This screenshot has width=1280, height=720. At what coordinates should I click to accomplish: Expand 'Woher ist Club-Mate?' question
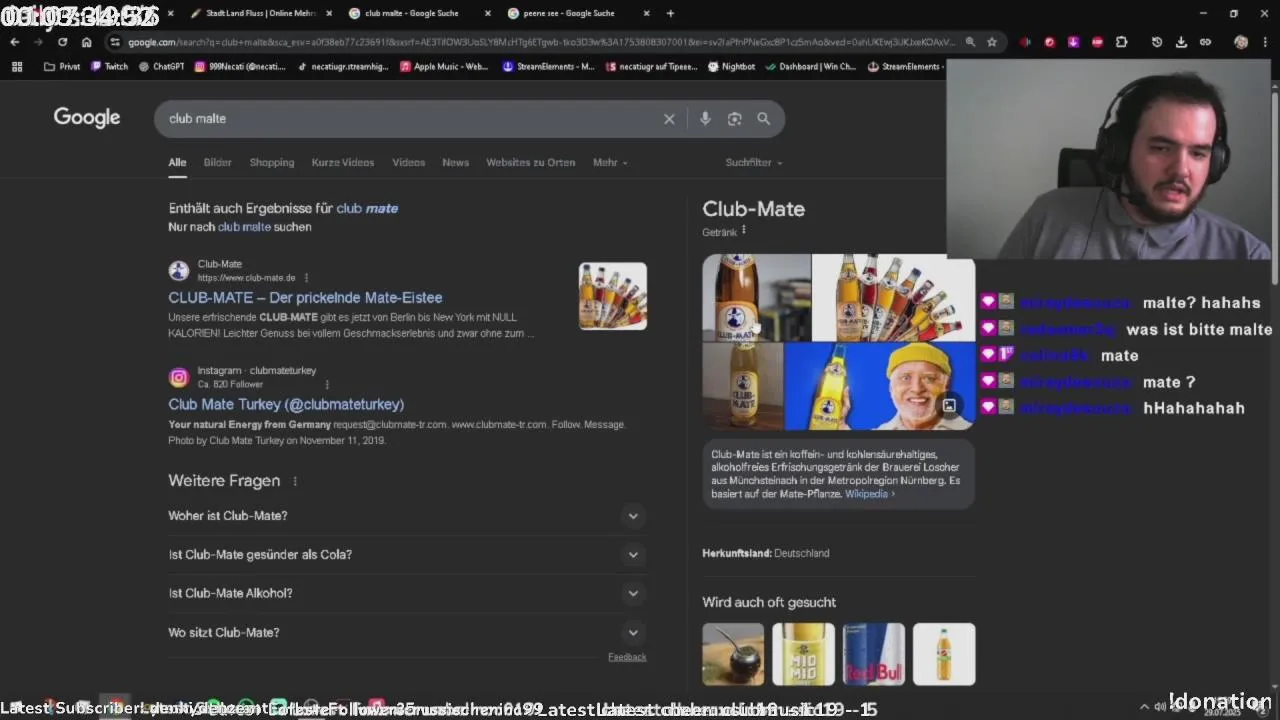(x=407, y=516)
